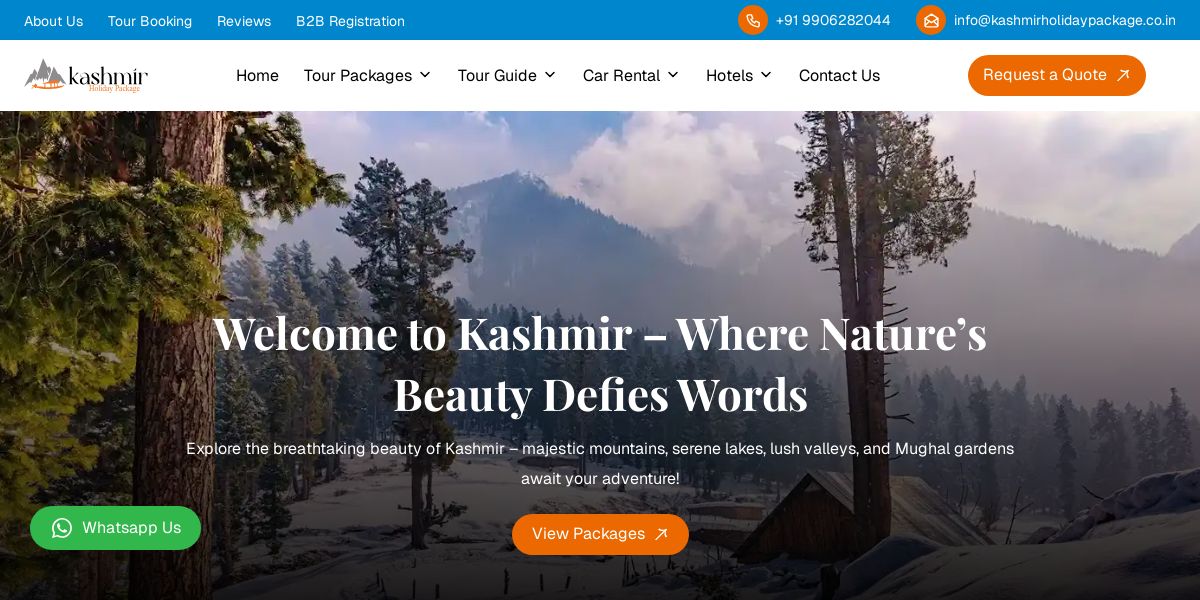Expand the Tour Guide dropdown chevron
1200x600 pixels.
pyautogui.click(x=549, y=75)
